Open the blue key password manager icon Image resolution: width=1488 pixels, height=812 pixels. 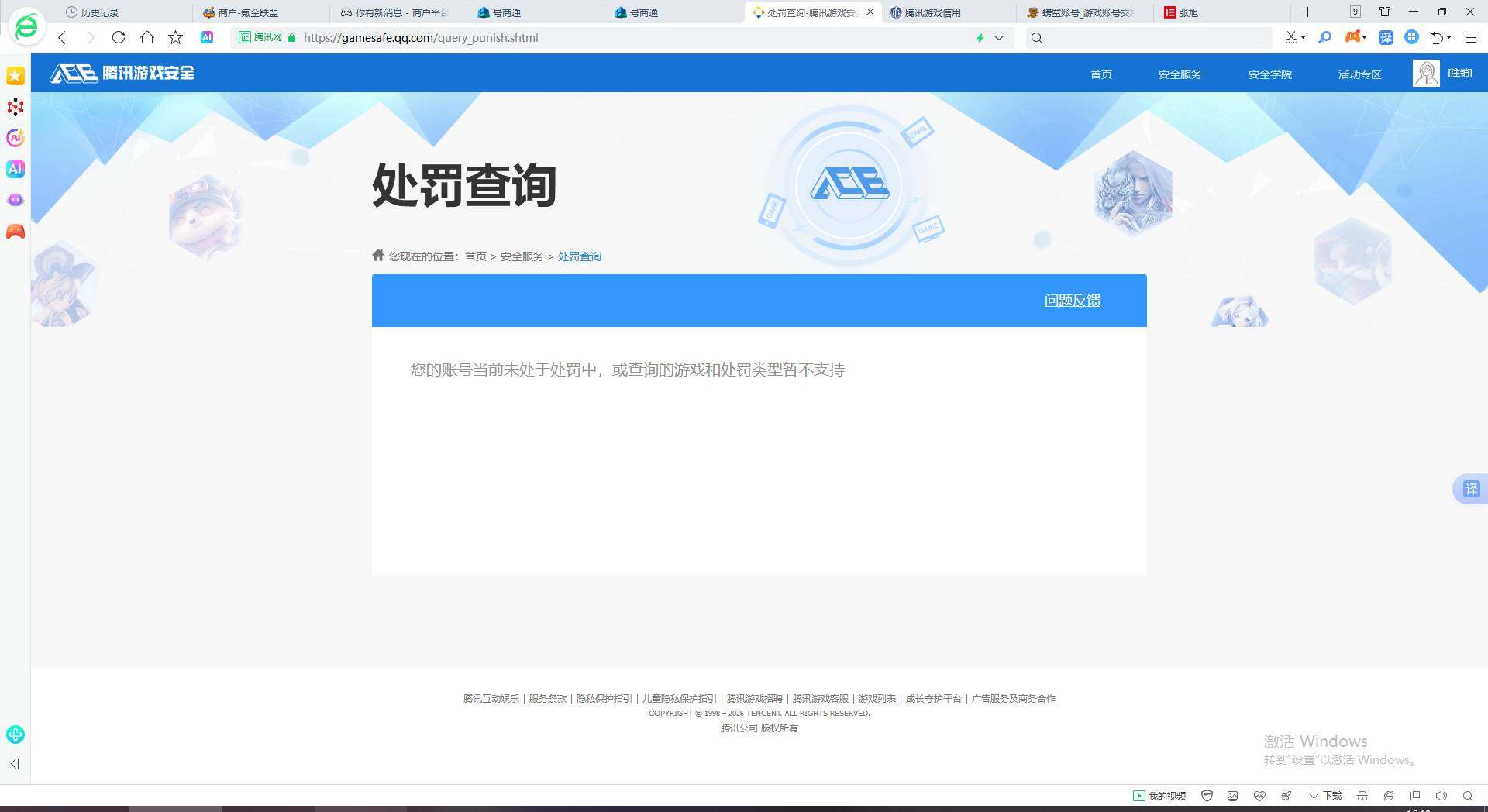(x=1325, y=37)
